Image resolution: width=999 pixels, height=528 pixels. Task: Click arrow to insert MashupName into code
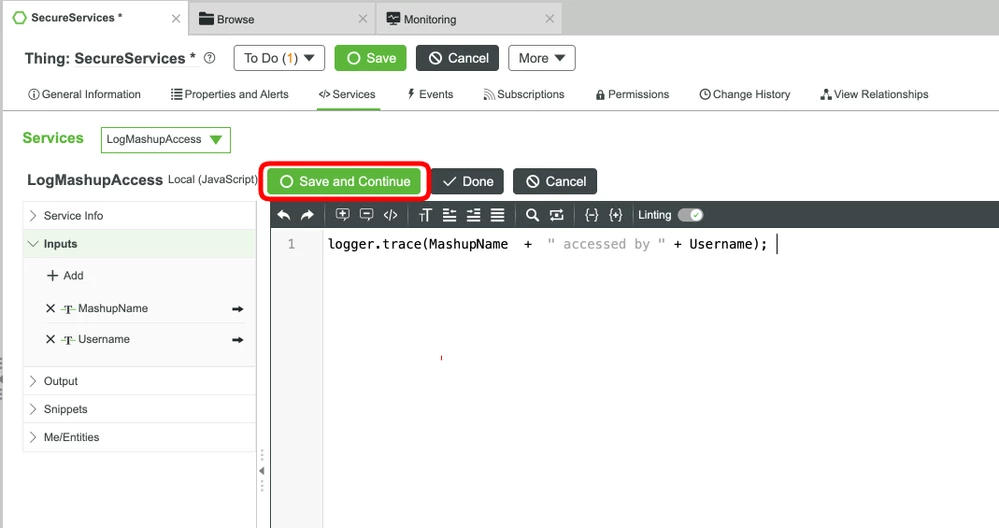coord(238,309)
